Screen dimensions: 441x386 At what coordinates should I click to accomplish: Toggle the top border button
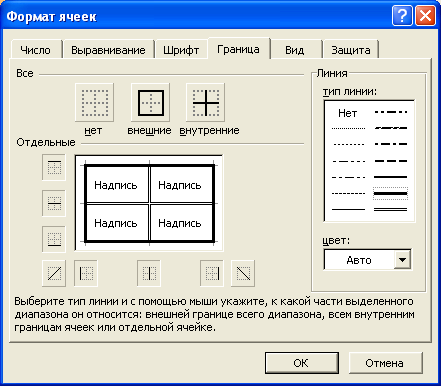[54, 167]
